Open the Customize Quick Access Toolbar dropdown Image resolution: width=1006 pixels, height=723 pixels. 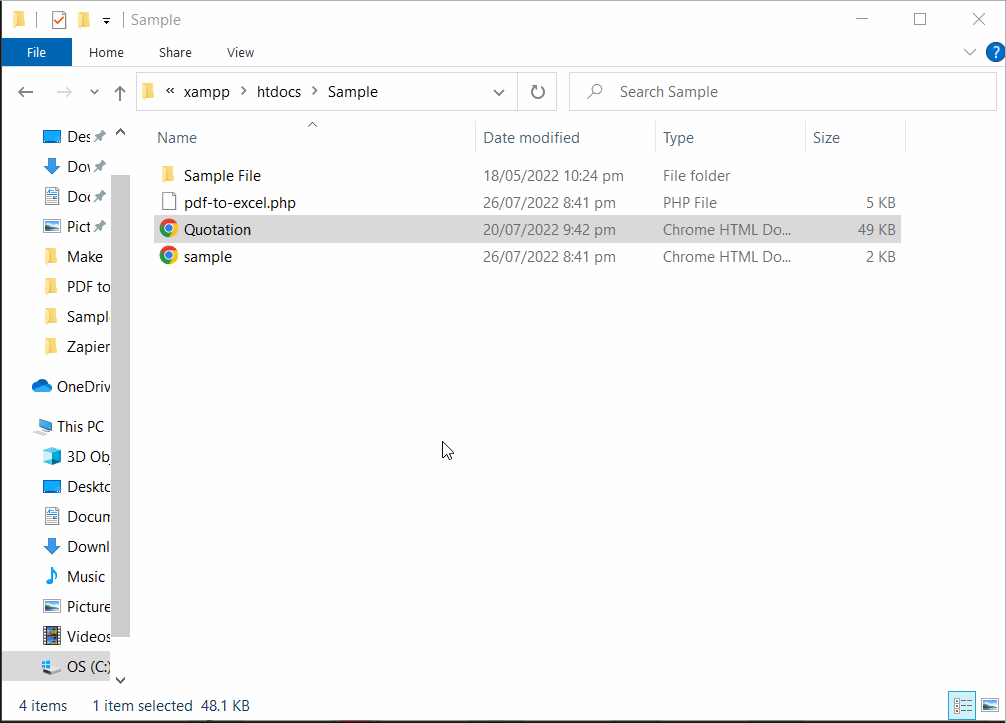(x=107, y=21)
